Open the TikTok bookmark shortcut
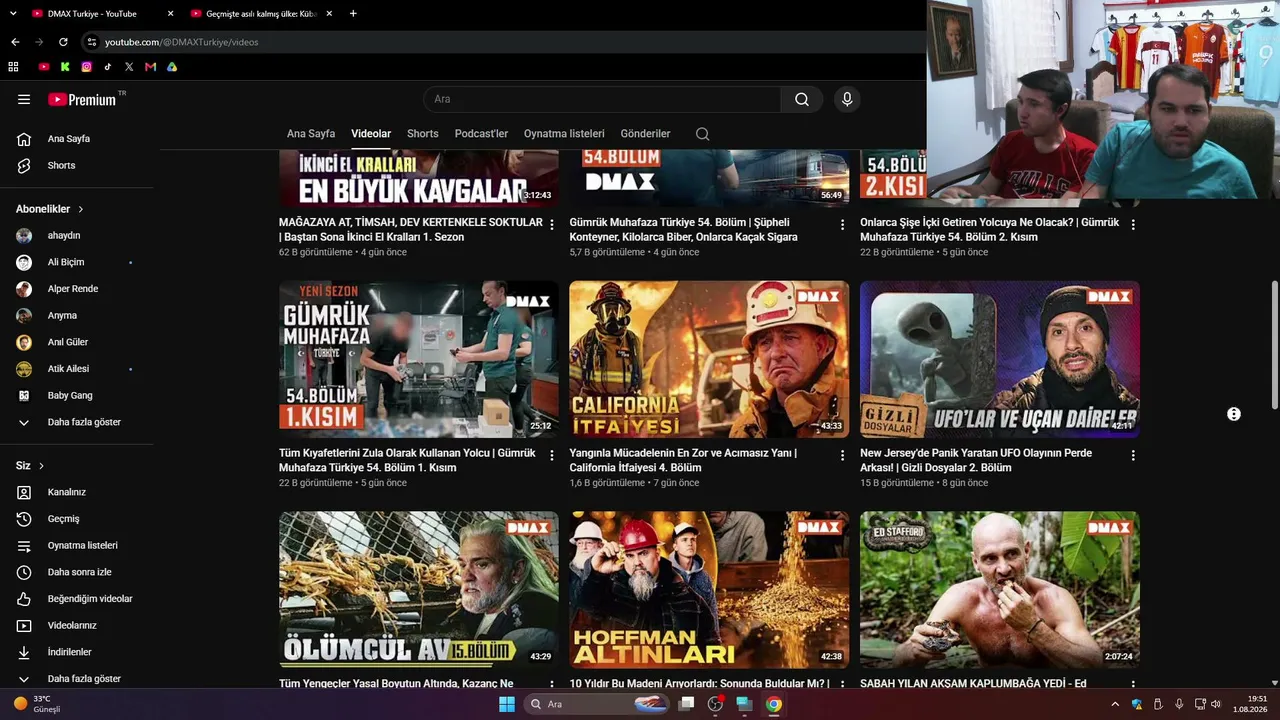Screen dimensions: 1280x720 coord(108,67)
